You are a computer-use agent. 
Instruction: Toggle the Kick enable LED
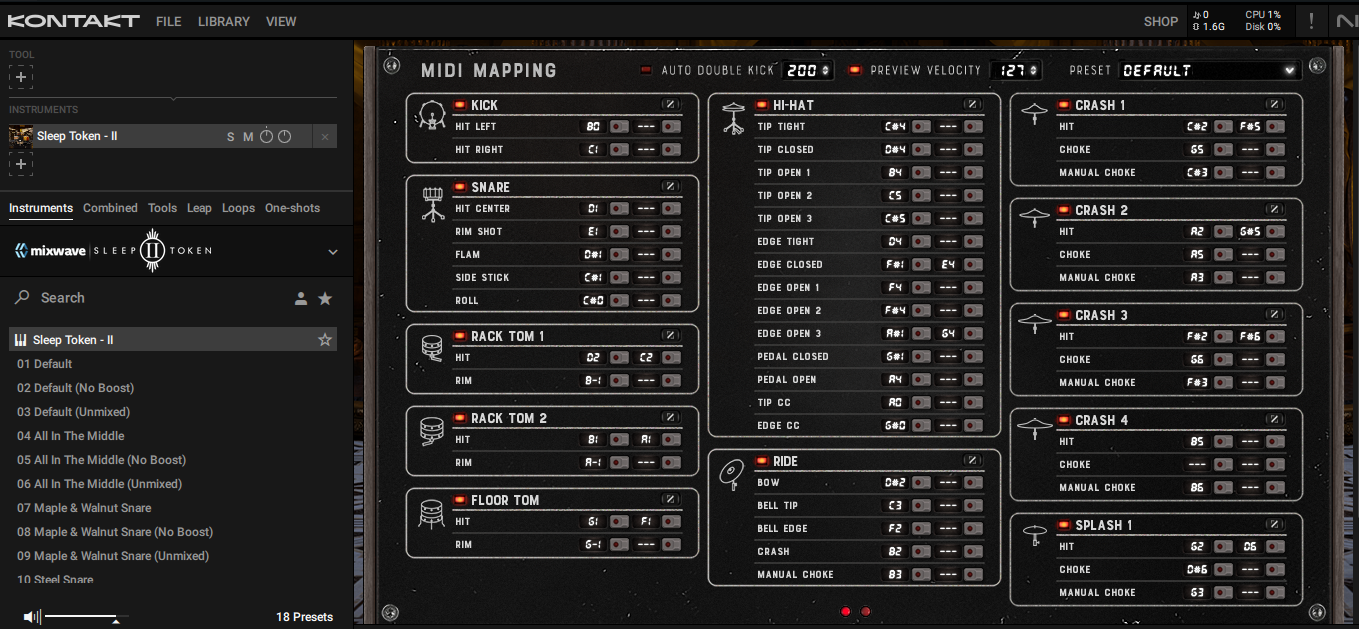click(460, 104)
